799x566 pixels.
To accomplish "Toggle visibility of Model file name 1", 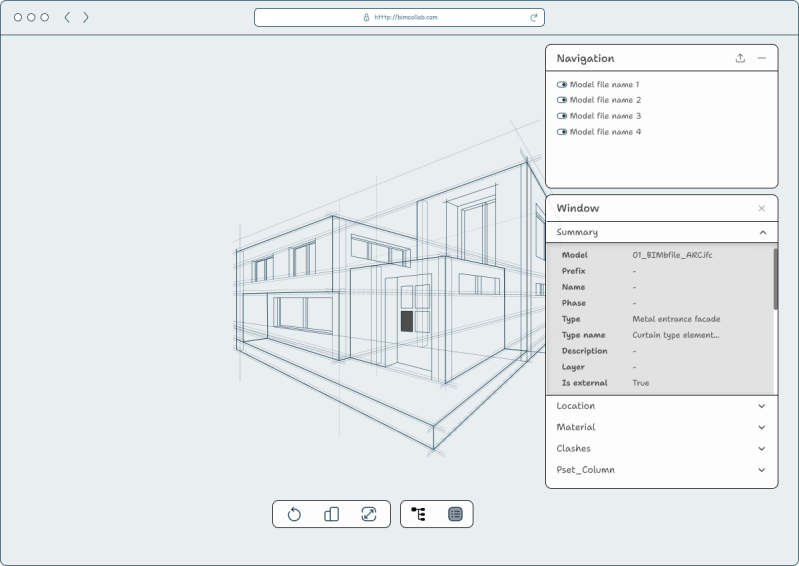I will (x=562, y=85).
